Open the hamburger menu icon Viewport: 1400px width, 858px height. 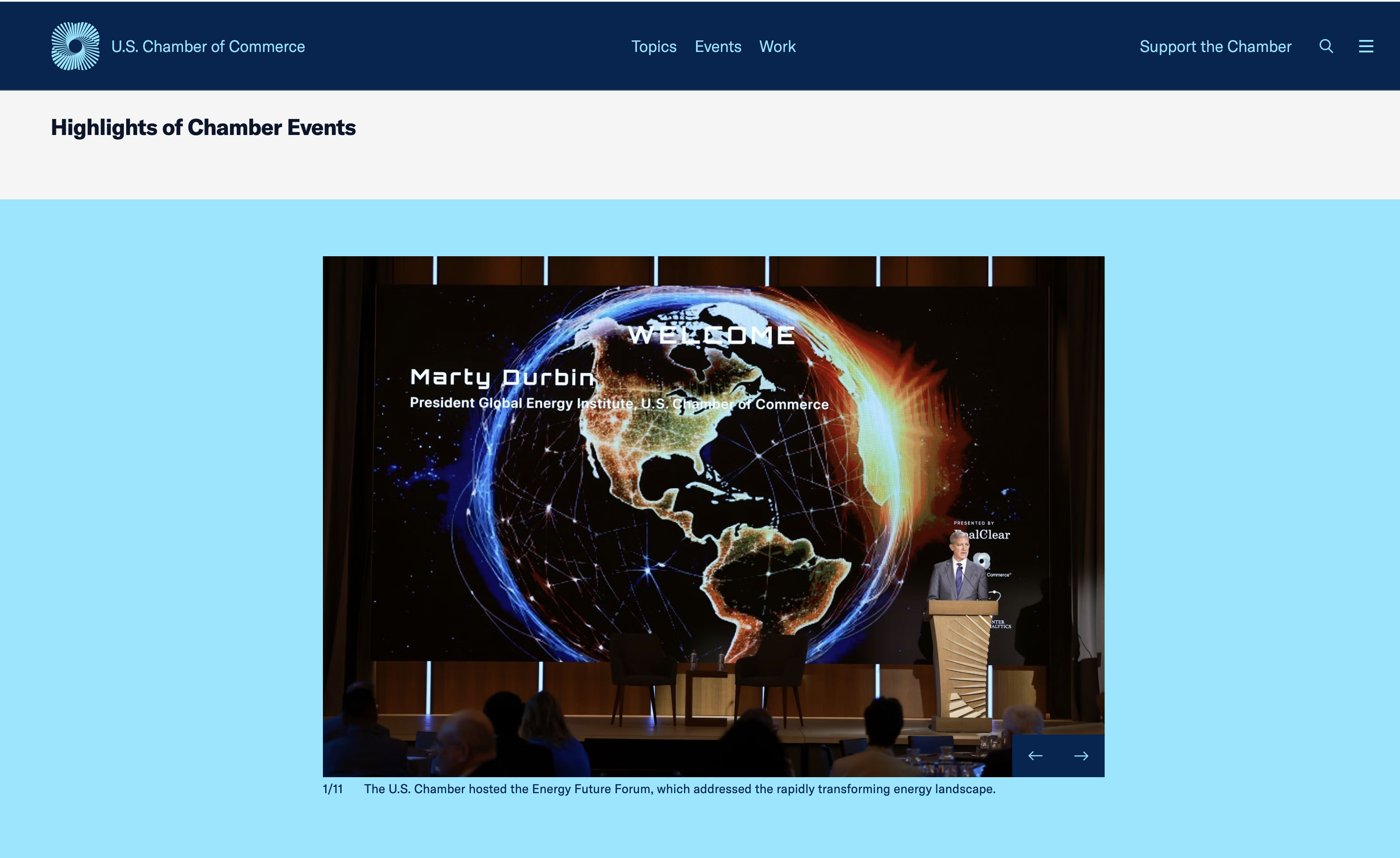click(x=1366, y=46)
